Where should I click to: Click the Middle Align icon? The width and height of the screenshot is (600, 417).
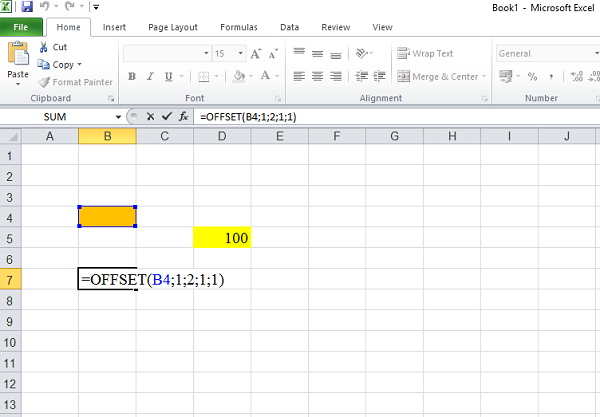pos(317,54)
